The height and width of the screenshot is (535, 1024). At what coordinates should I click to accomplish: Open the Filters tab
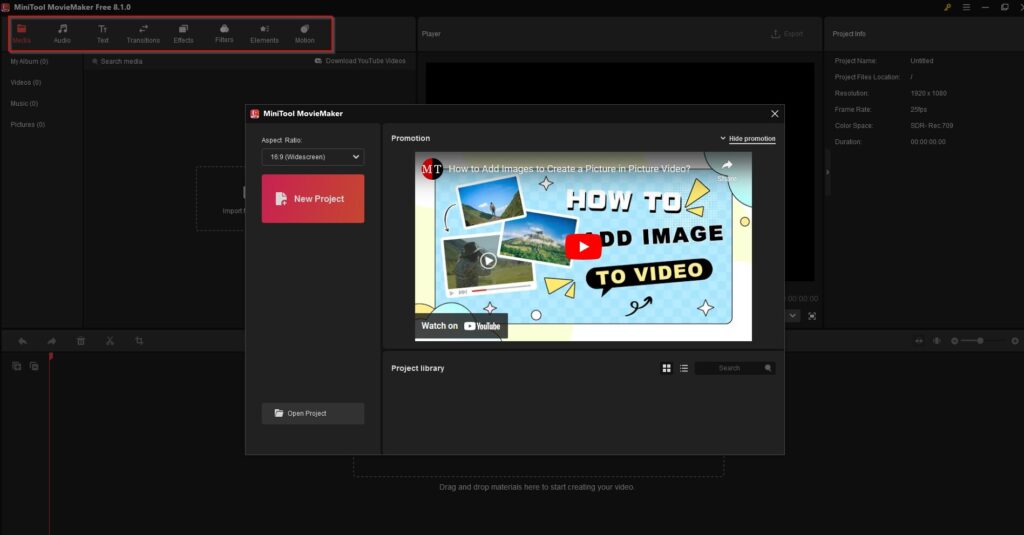(x=224, y=34)
